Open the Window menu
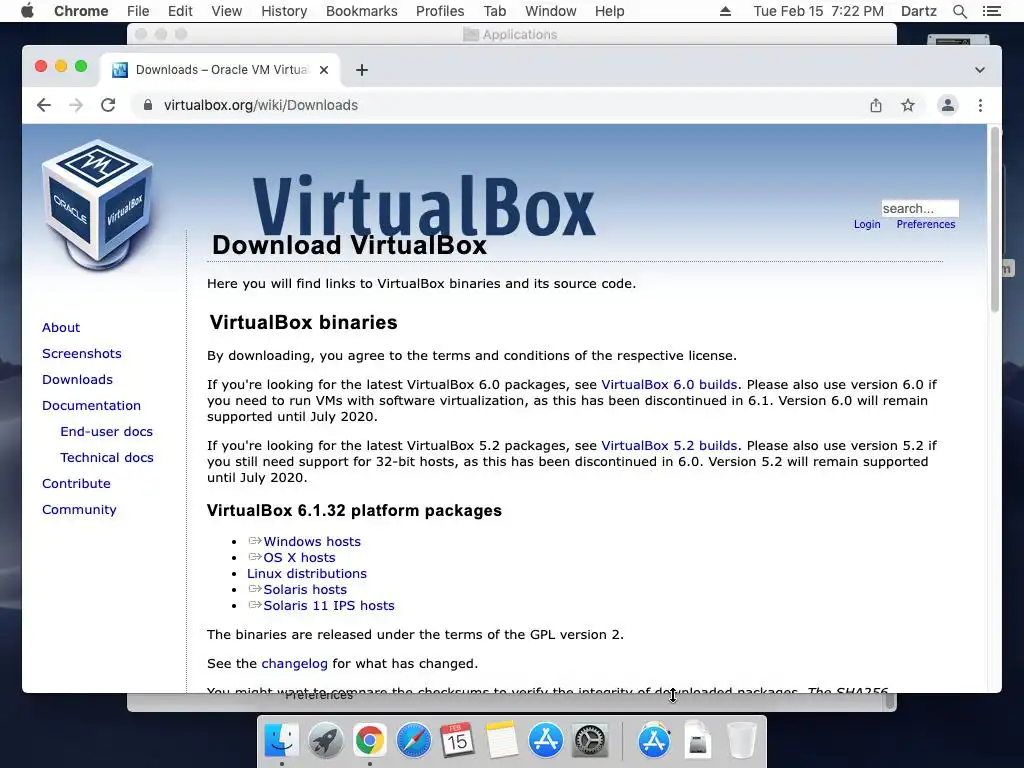 [x=551, y=11]
